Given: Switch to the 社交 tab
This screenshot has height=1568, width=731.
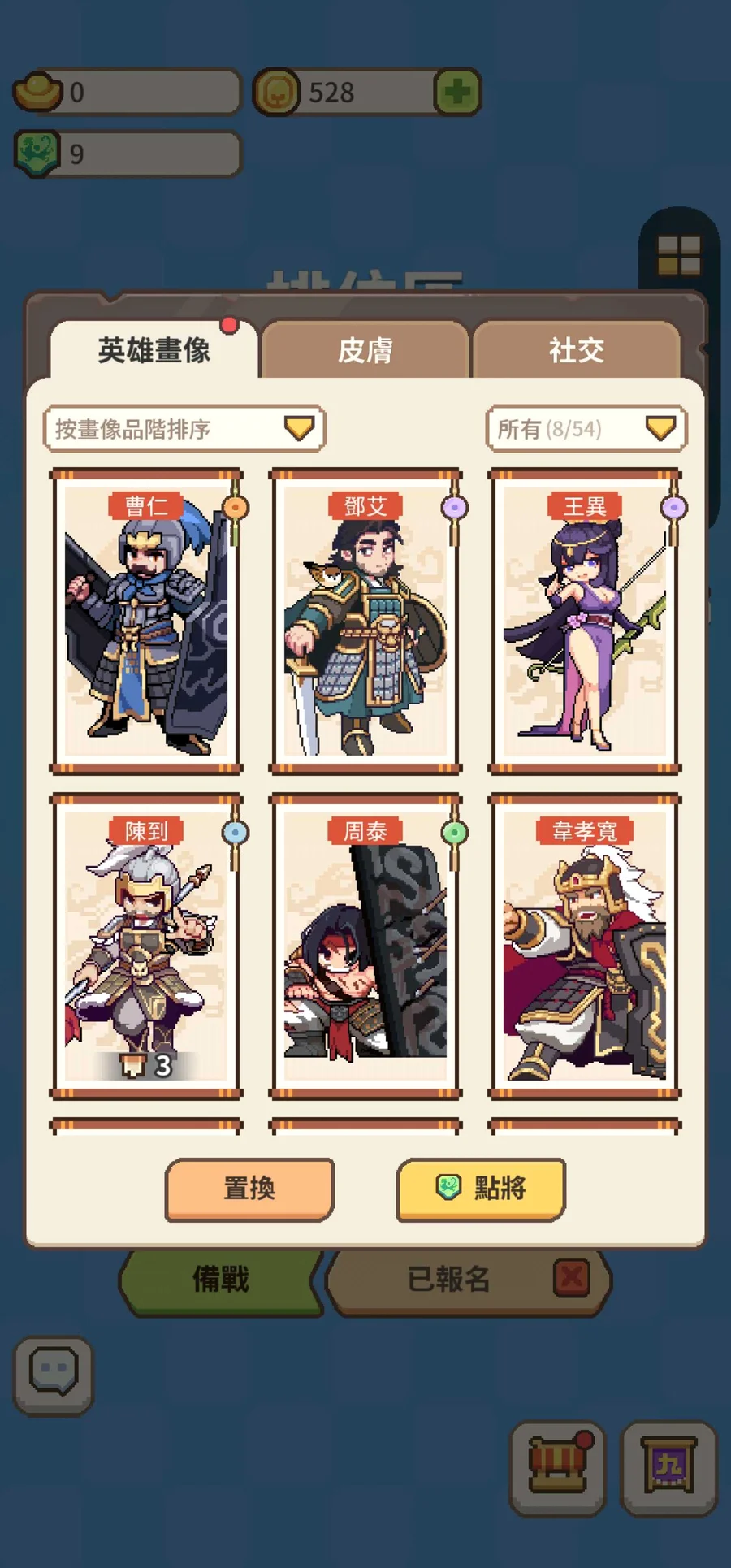Looking at the screenshot, I should pos(576,350).
